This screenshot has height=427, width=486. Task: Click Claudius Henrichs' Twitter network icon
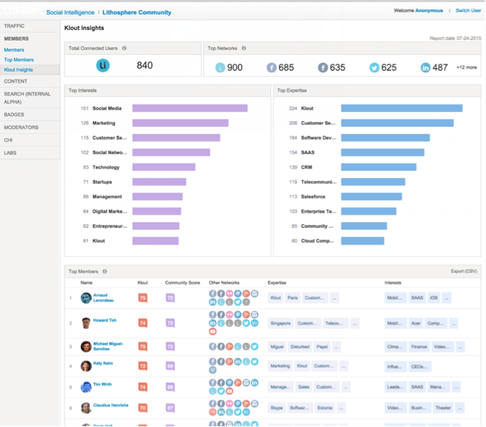238,412
